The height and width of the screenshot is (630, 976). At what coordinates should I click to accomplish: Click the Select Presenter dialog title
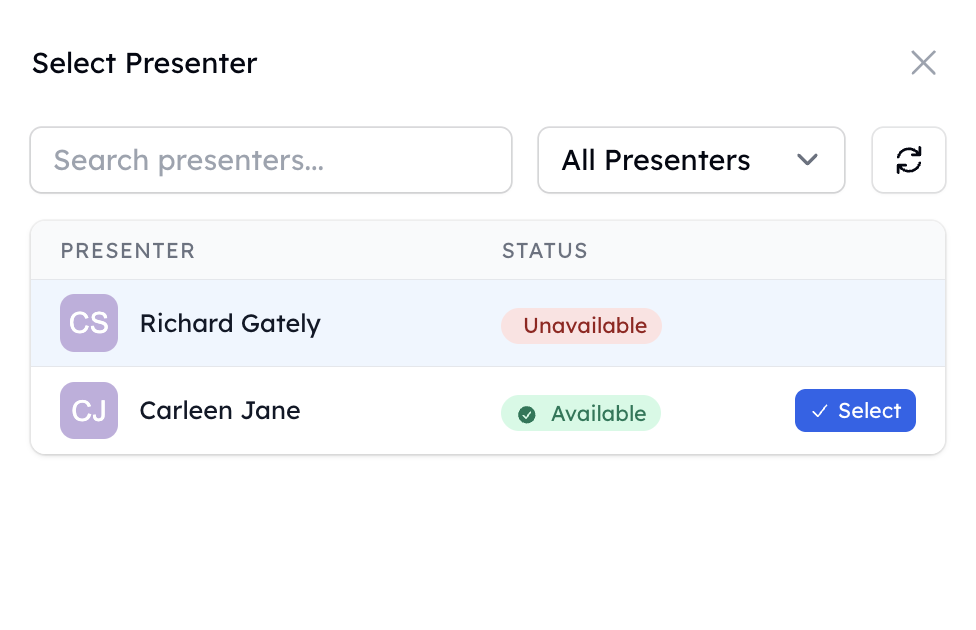pos(144,63)
